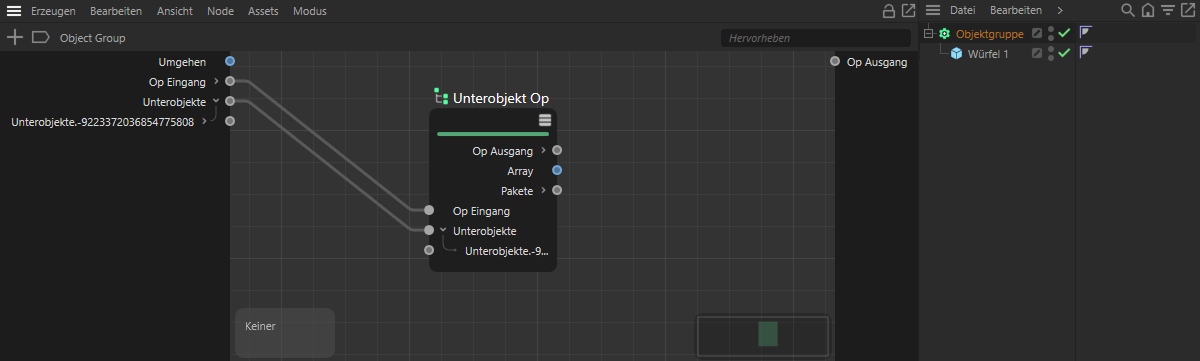Open the Erzeugen menu
1200x361 pixels.
(x=53, y=11)
